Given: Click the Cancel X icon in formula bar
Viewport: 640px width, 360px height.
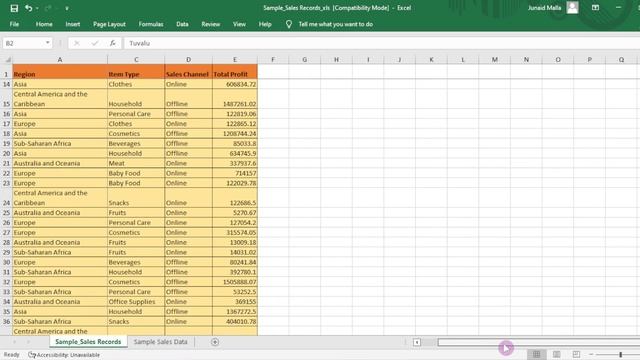Looking at the screenshot, I should tap(77, 43).
